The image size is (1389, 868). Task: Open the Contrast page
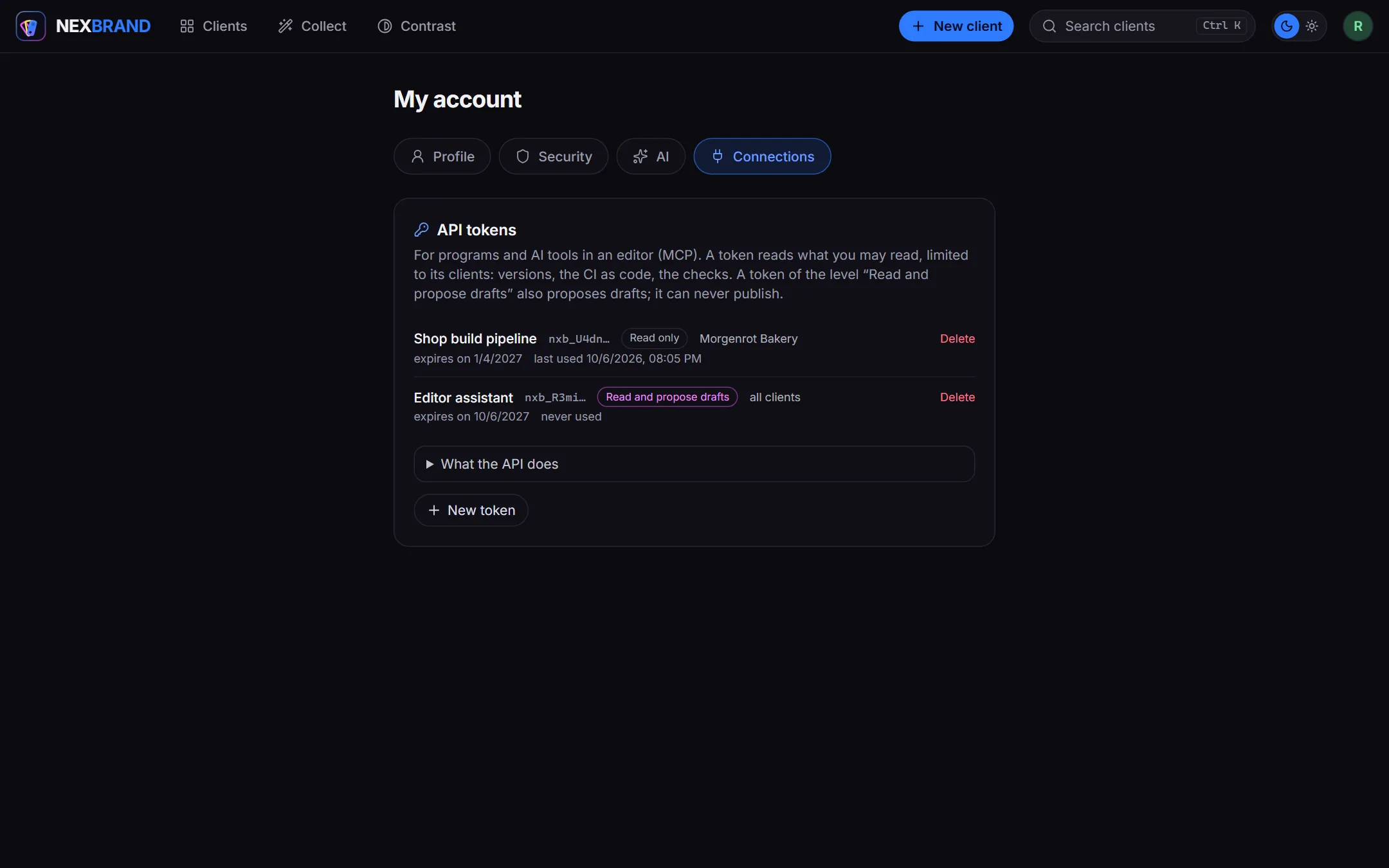[417, 26]
